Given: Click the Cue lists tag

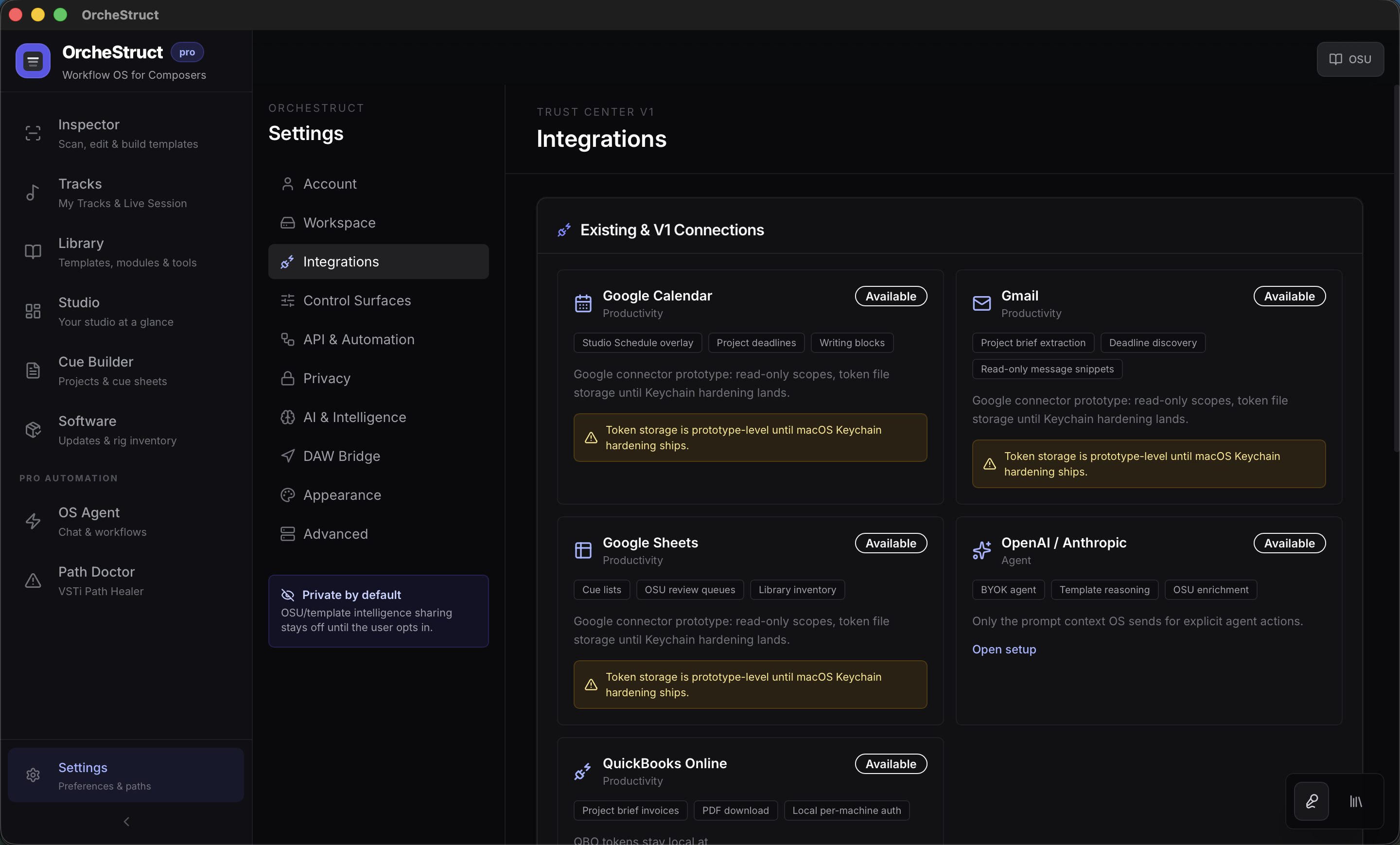Looking at the screenshot, I should coord(602,590).
